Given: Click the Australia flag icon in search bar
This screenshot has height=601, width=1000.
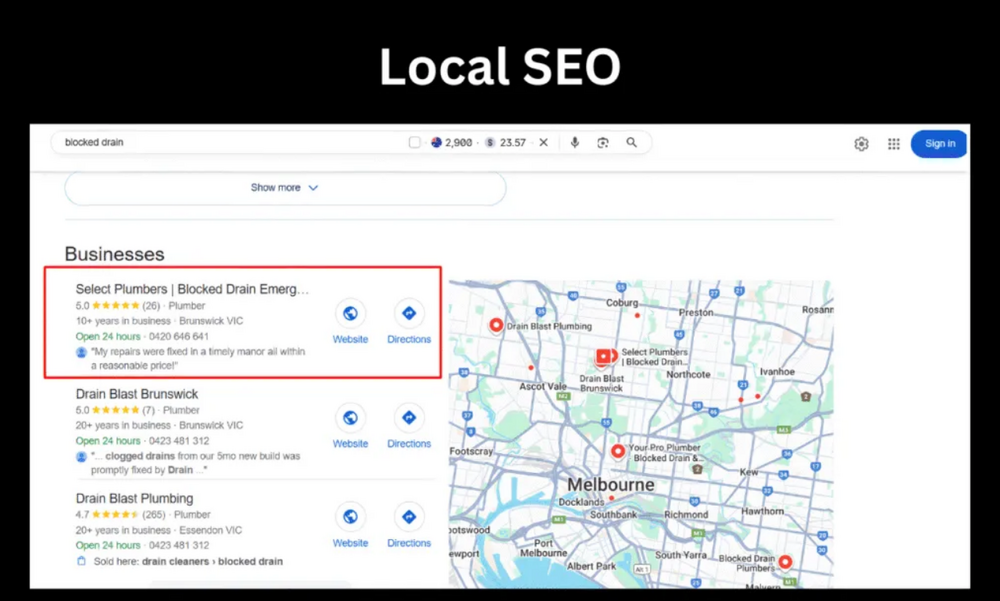Looking at the screenshot, I should pyautogui.click(x=436, y=142).
